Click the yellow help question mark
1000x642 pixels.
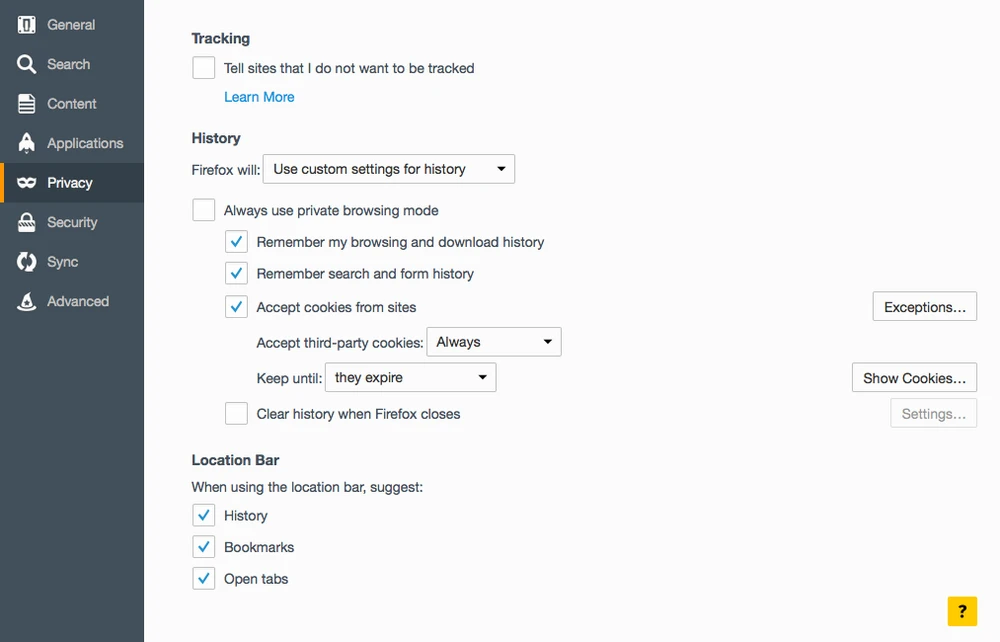pos(962,611)
